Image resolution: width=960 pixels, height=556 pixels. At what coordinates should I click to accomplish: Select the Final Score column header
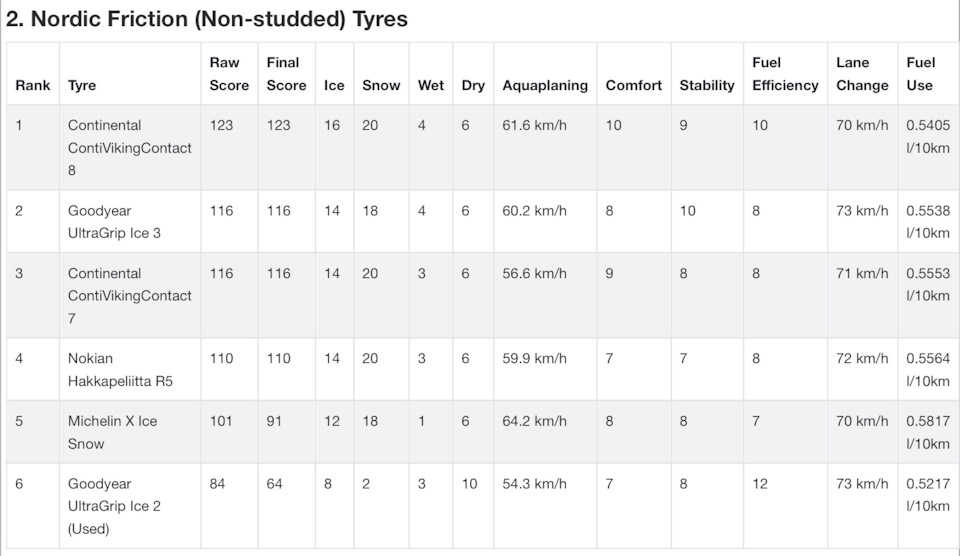[286, 74]
